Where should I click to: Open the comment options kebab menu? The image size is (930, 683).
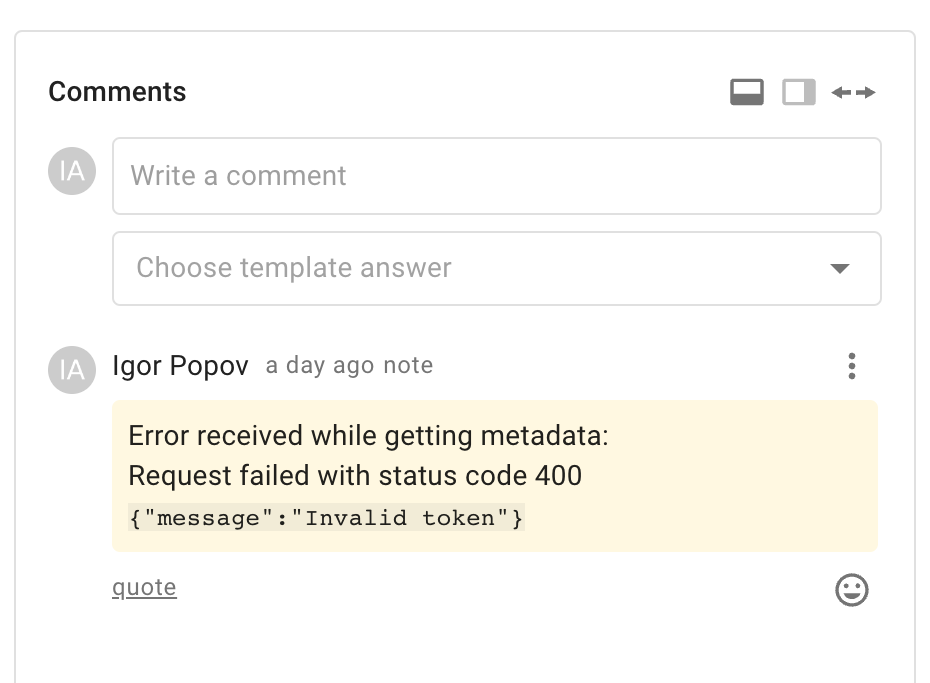852,366
